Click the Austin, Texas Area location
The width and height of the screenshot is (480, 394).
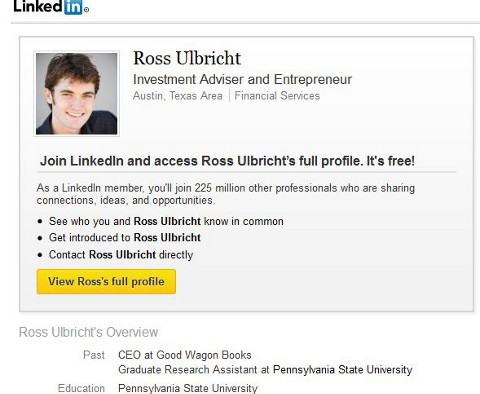pyautogui.click(x=178, y=96)
